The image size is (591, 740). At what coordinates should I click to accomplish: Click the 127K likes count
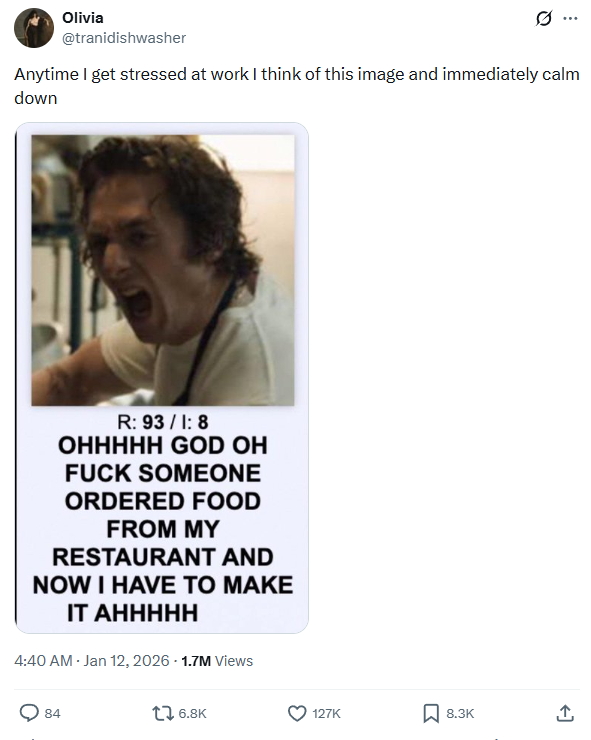point(327,714)
